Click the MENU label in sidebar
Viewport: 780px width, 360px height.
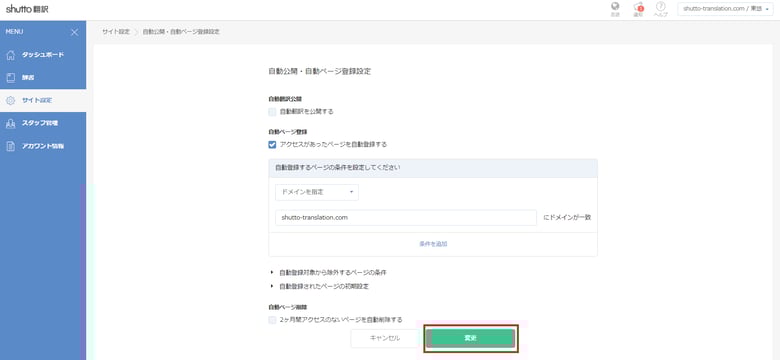pyautogui.click(x=14, y=32)
